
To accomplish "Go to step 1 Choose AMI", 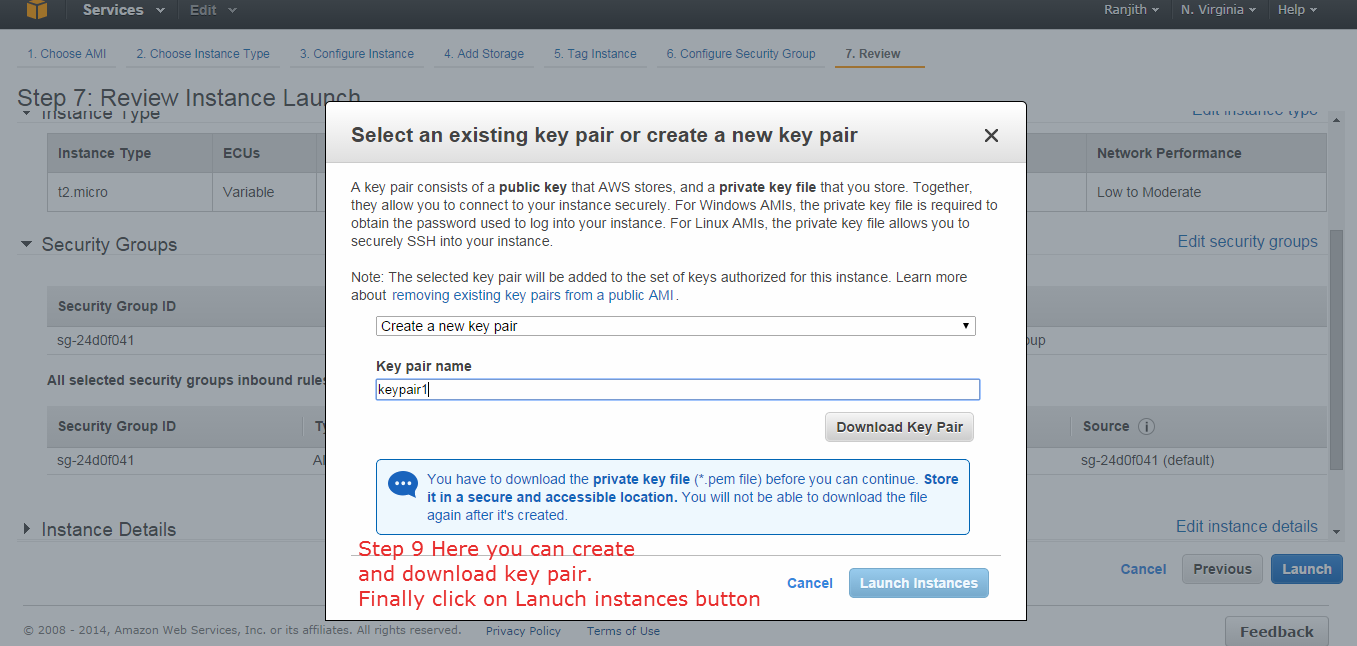I will click(66, 54).
